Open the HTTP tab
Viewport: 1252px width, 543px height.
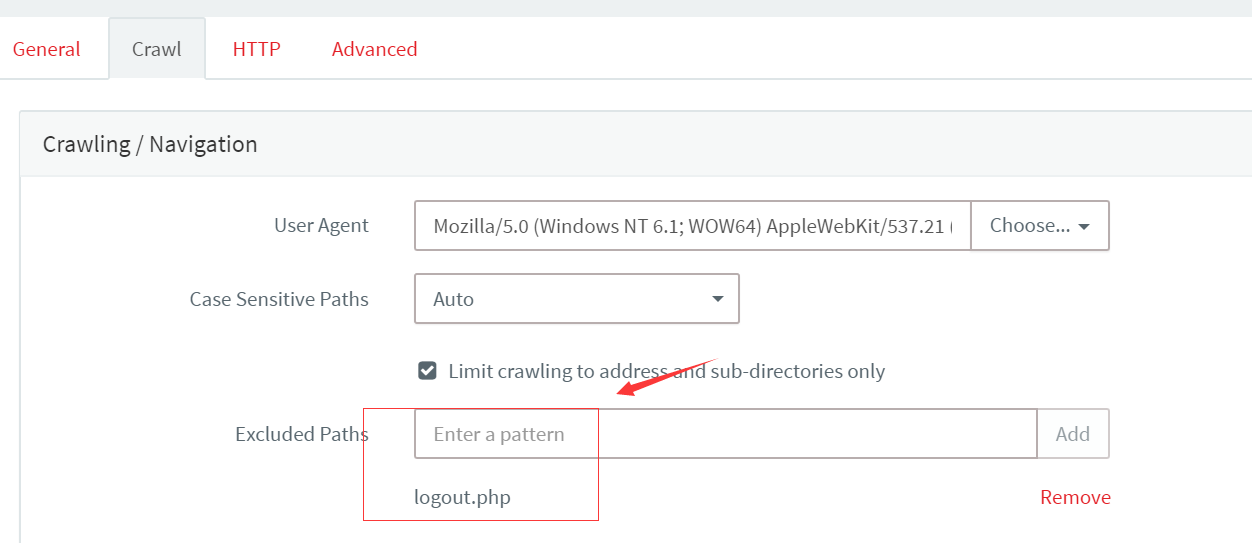tap(256, 49)
